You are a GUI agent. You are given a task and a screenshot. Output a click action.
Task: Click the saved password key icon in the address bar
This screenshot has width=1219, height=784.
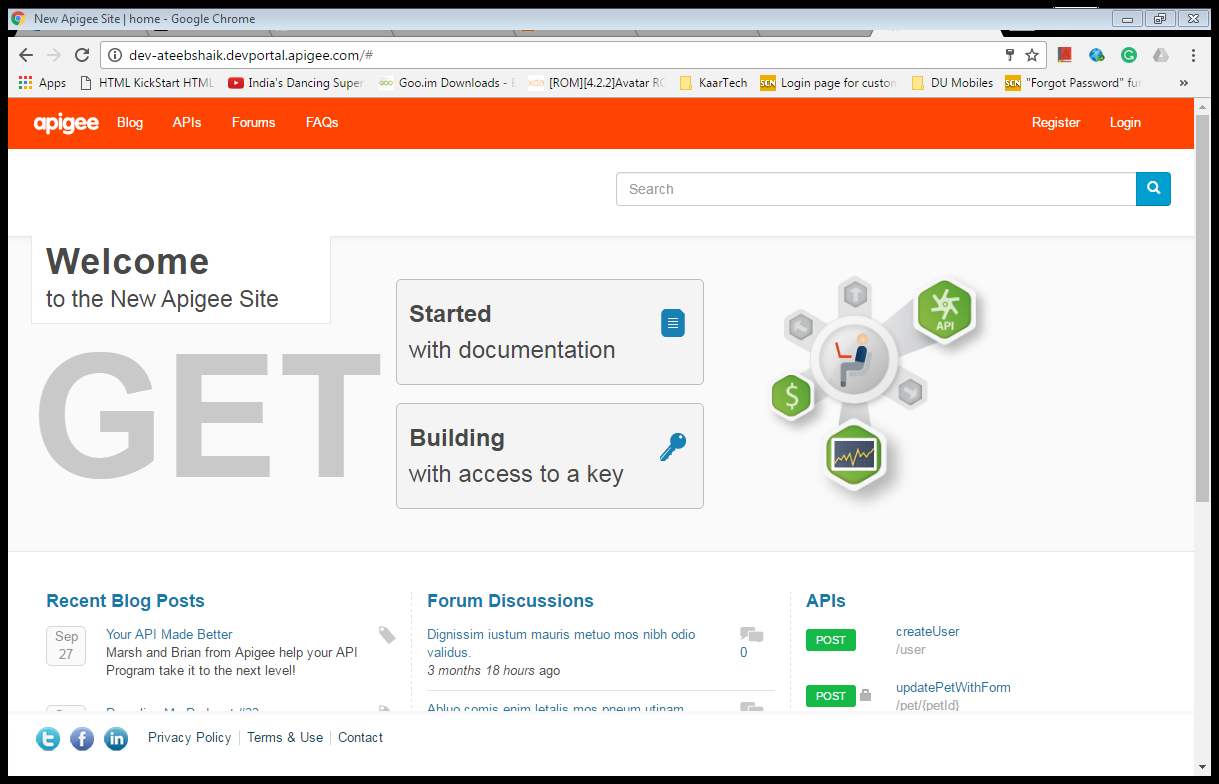(1010, 55)
